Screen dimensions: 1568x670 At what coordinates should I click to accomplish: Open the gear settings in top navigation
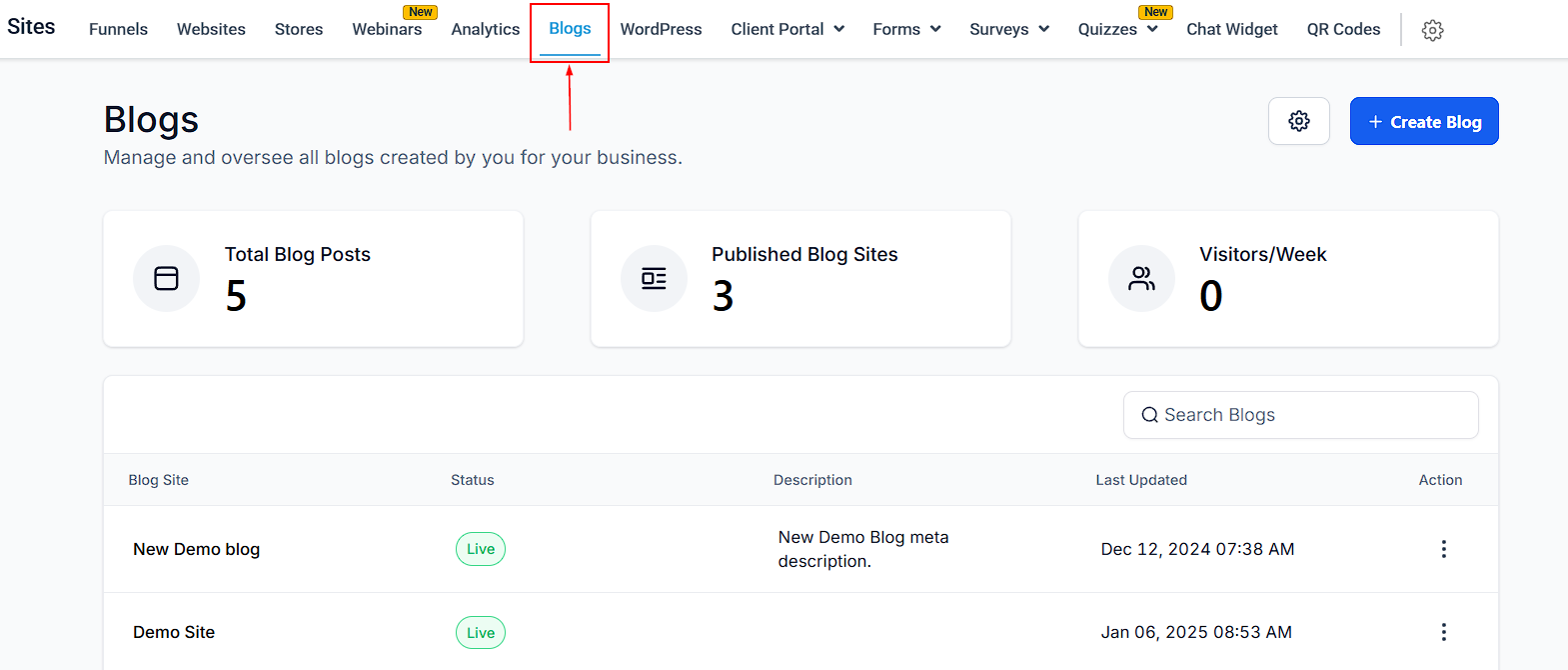[1432, 30]
